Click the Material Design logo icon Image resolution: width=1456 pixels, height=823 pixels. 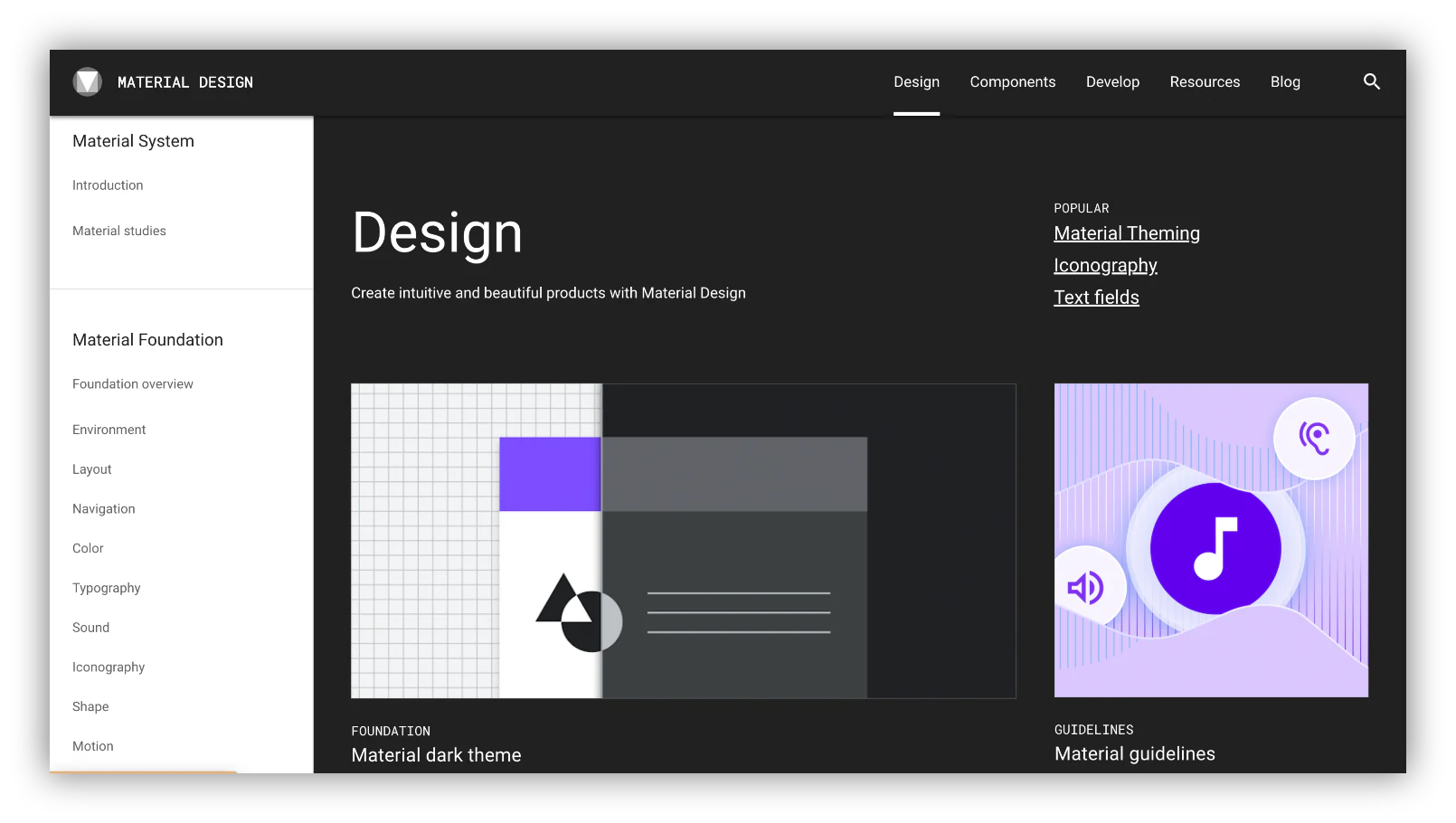88,82
